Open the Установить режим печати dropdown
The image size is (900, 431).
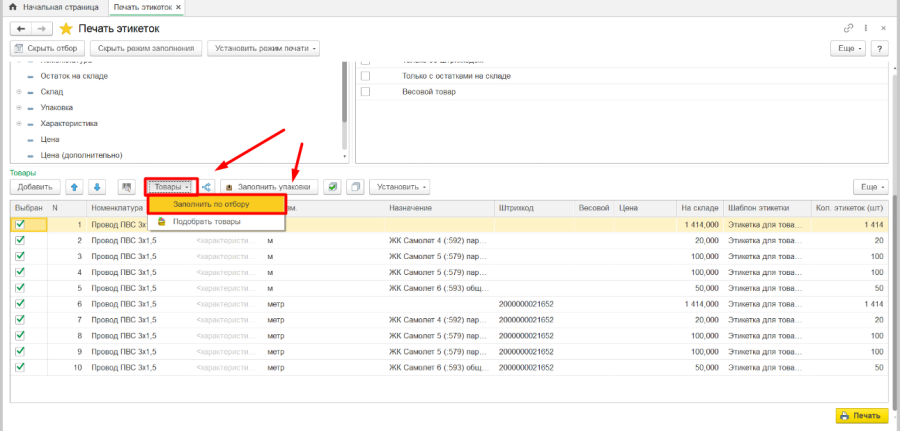263,48
